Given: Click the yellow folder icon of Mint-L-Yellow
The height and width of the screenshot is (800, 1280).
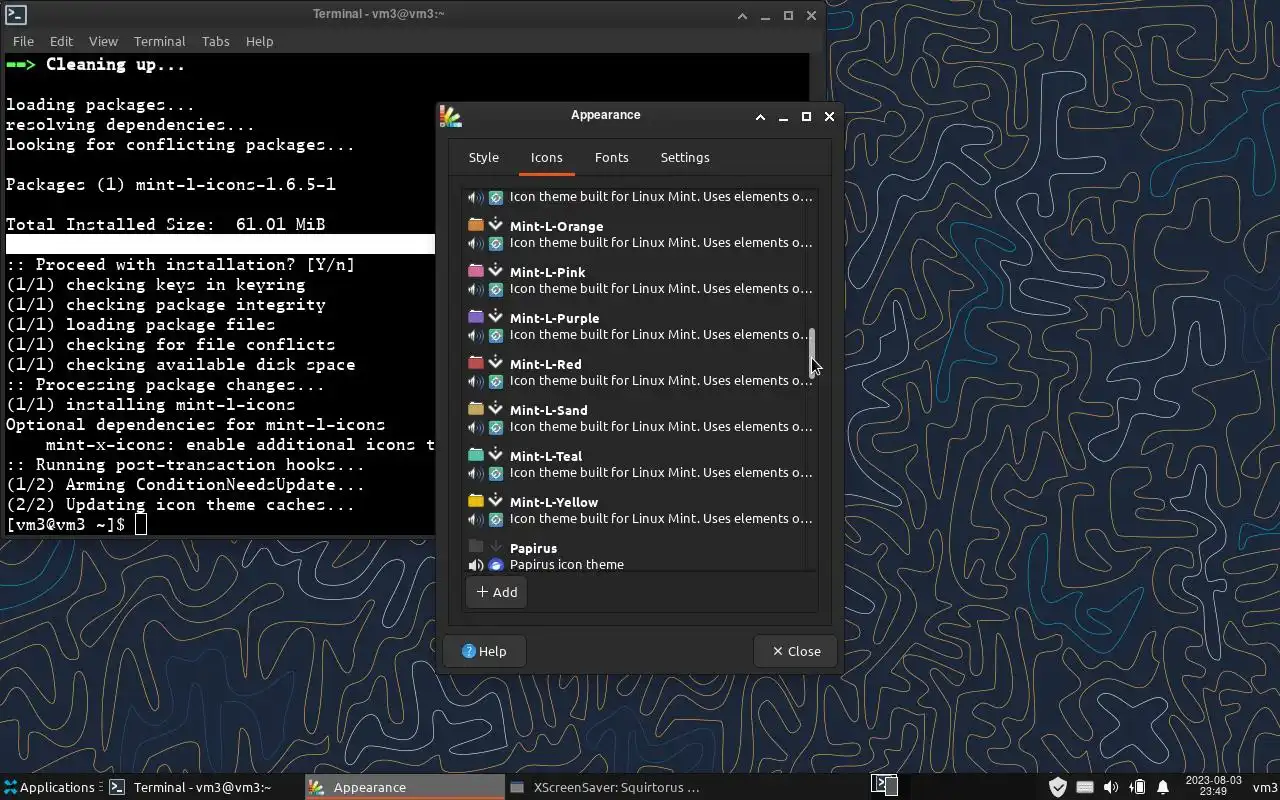Looking at the screenshot, I should (x=476, y=501).
